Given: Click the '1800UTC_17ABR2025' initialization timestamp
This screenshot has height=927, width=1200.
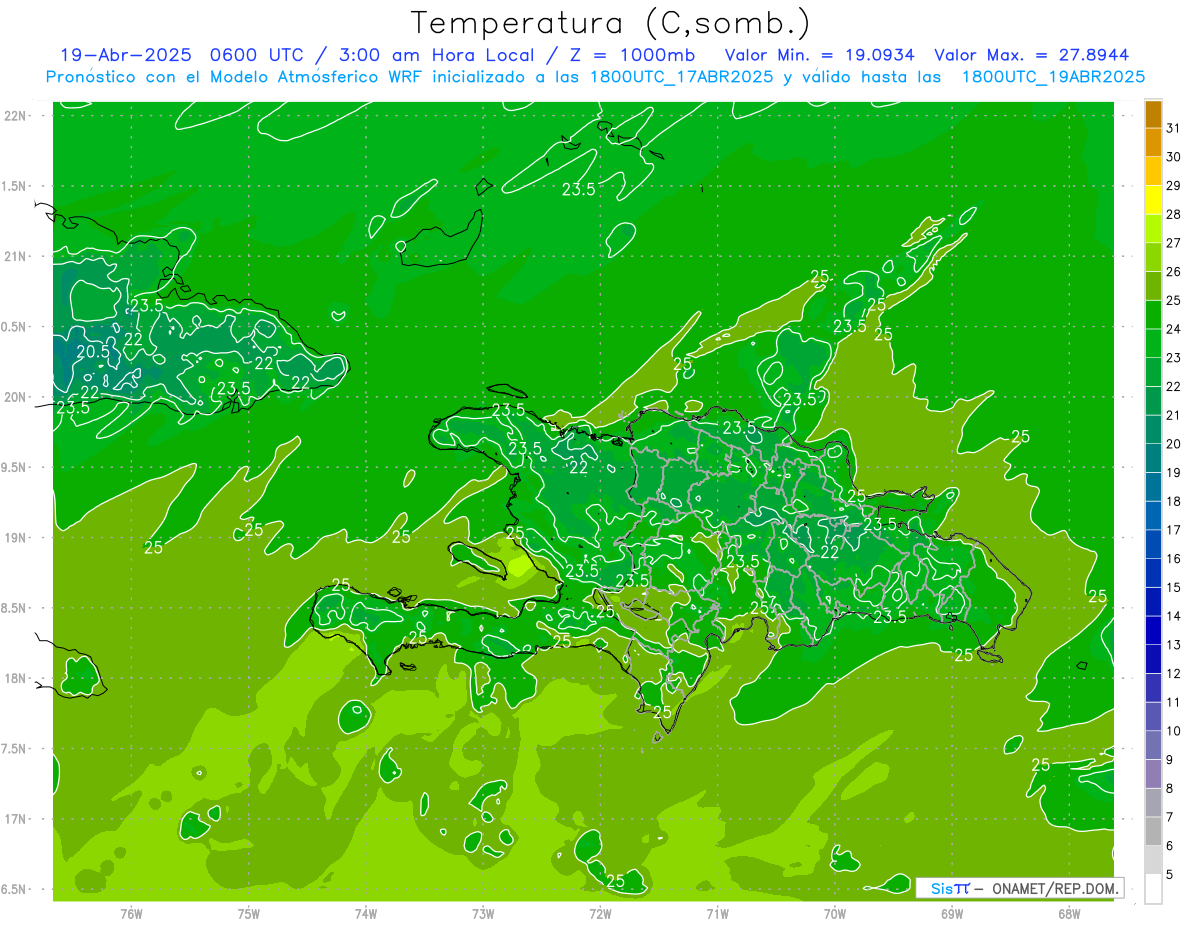Looking at the screenshot, I should (x=680, y=77).
